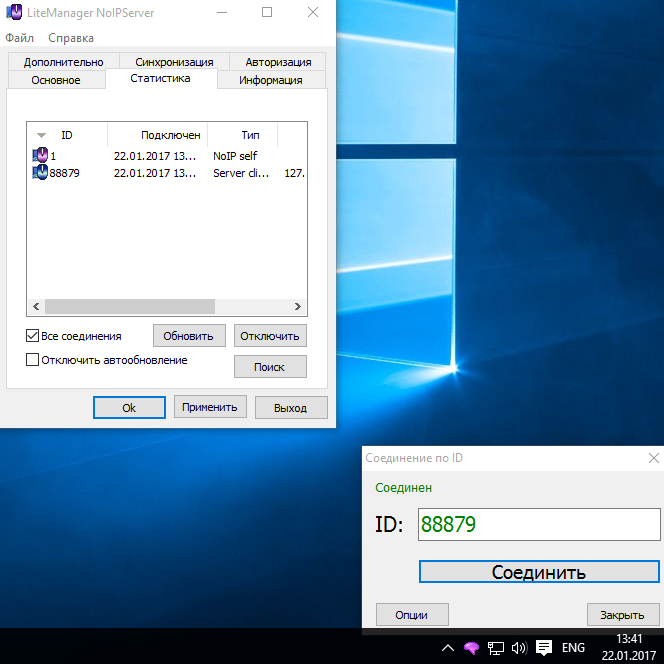Image resolution: width=664 pixels, height=664 pixels.
Task: Switch the ENG input language indicator
Action: point(573,647)
